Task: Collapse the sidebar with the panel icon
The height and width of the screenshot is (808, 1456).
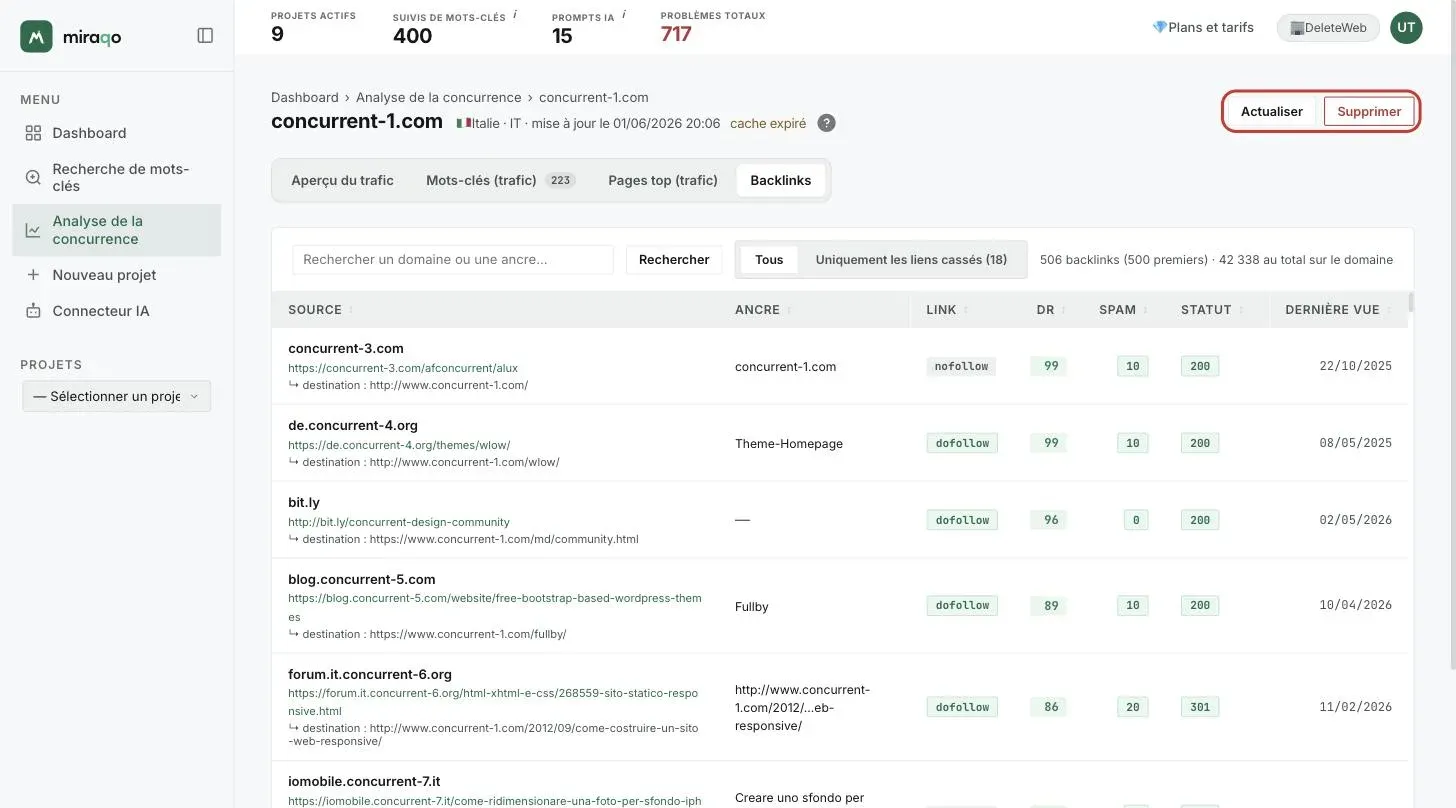Action: (x=205, y=35)
